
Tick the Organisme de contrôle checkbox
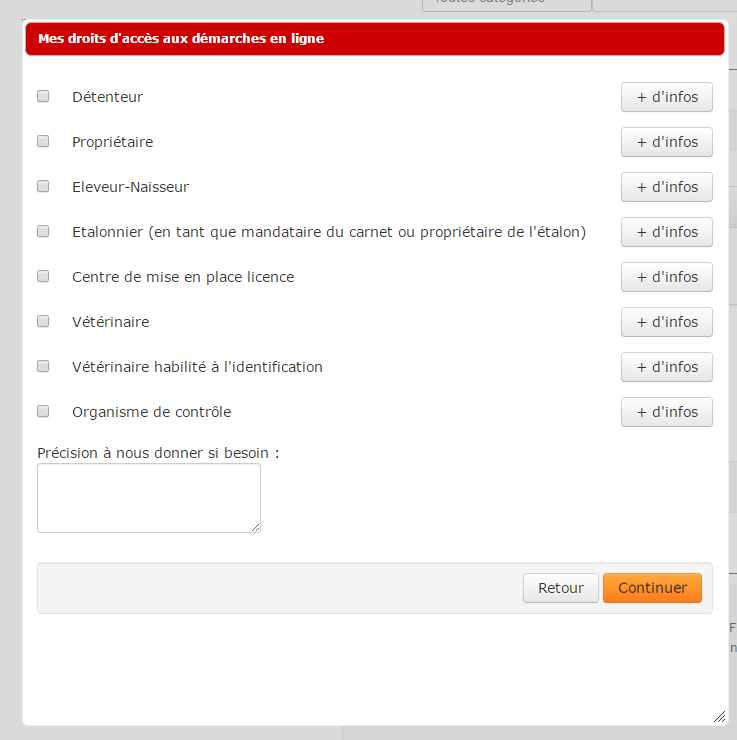pos(43,411)
